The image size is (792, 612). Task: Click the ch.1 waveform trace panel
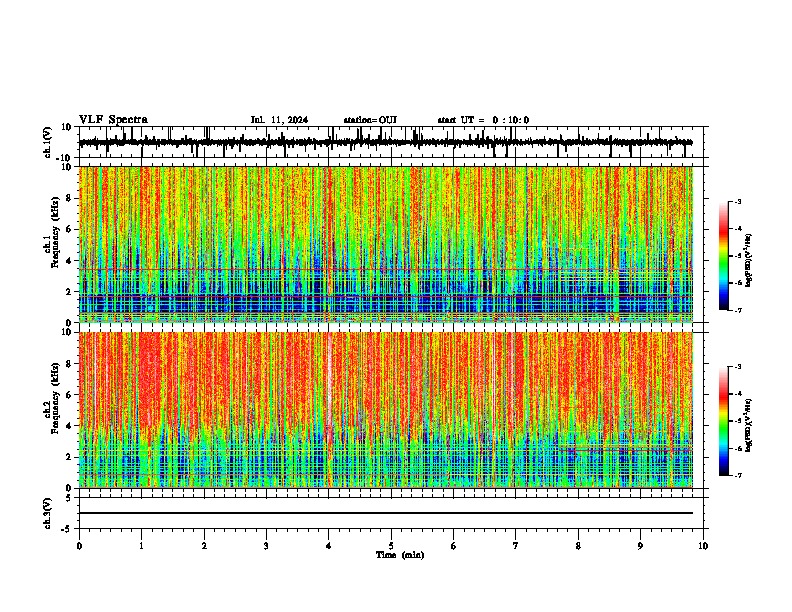click(391, 142)
